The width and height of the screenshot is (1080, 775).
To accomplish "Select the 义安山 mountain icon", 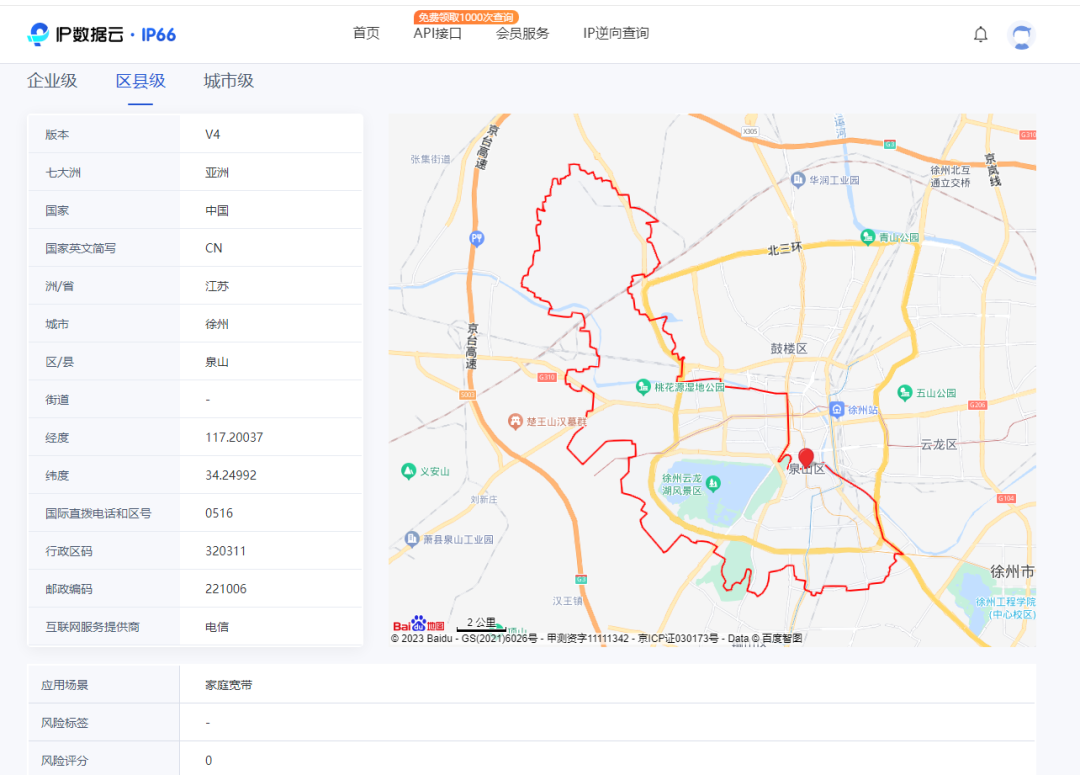I will (x=408, y=471).
